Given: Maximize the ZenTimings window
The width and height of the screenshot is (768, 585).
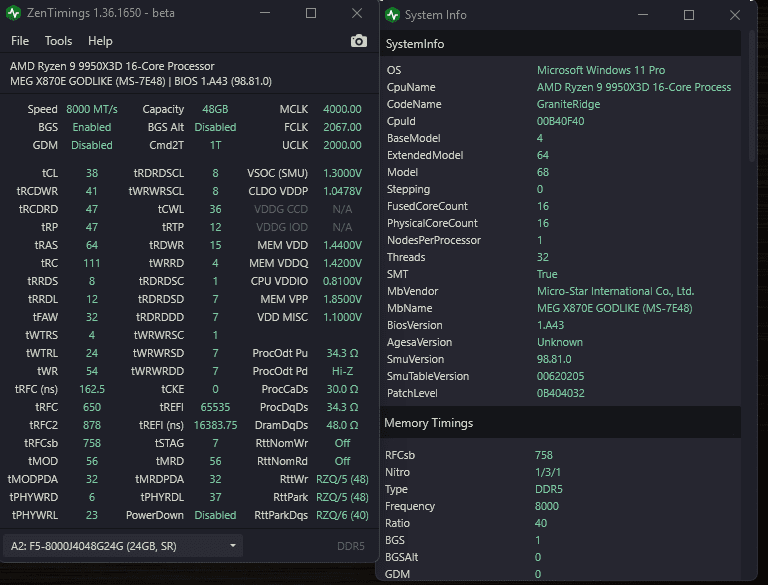Looking at the screenshot, I should [x=311, y=14].
